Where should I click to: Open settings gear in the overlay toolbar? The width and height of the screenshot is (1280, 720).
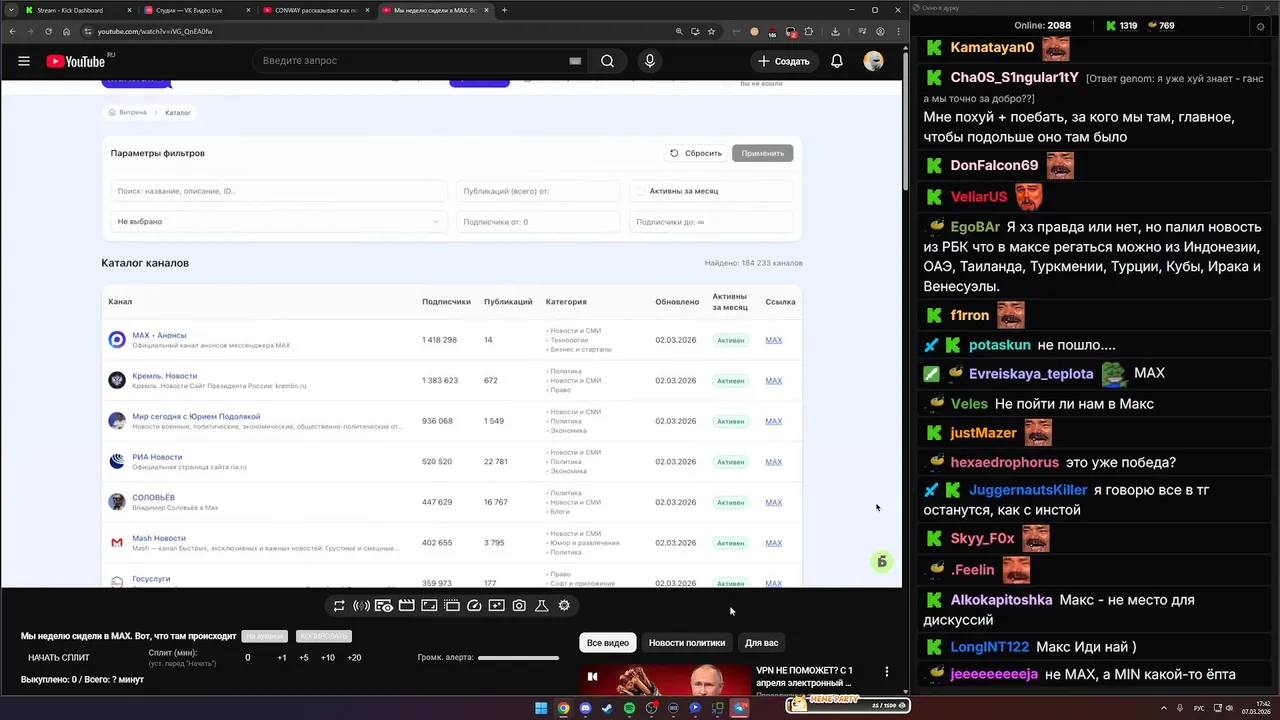[564, 606]
